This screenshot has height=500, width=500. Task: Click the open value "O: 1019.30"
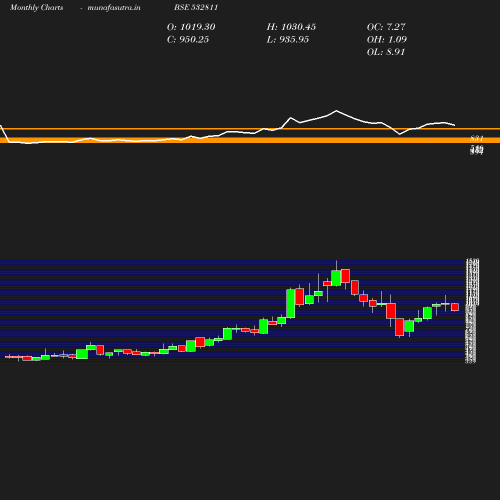191,27
